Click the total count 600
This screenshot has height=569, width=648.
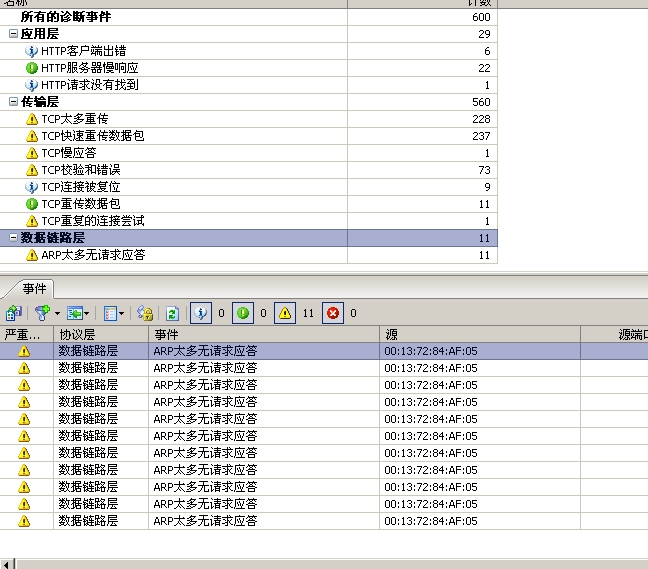[481, 17]
